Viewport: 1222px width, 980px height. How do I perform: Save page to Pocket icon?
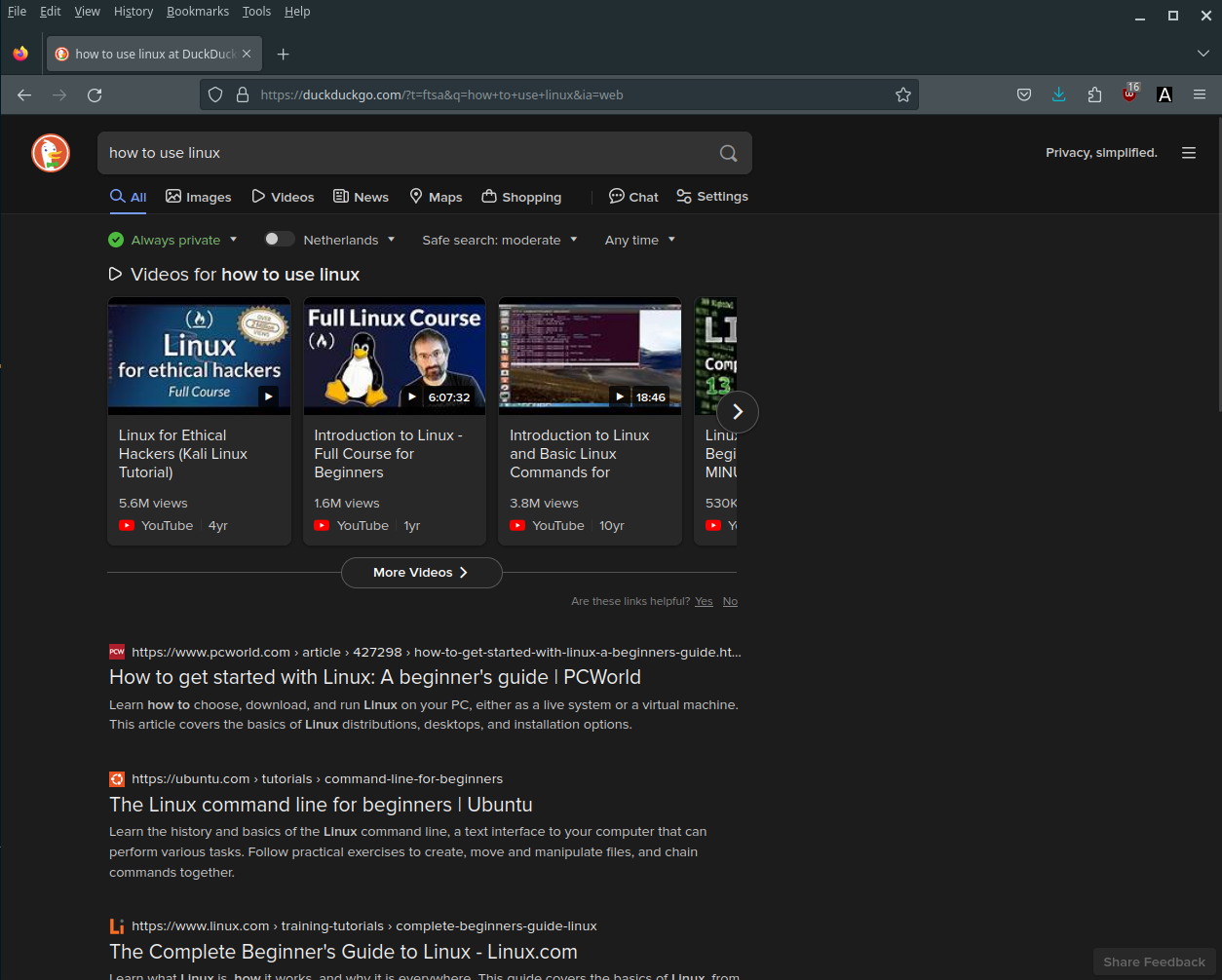point(1024,94)
